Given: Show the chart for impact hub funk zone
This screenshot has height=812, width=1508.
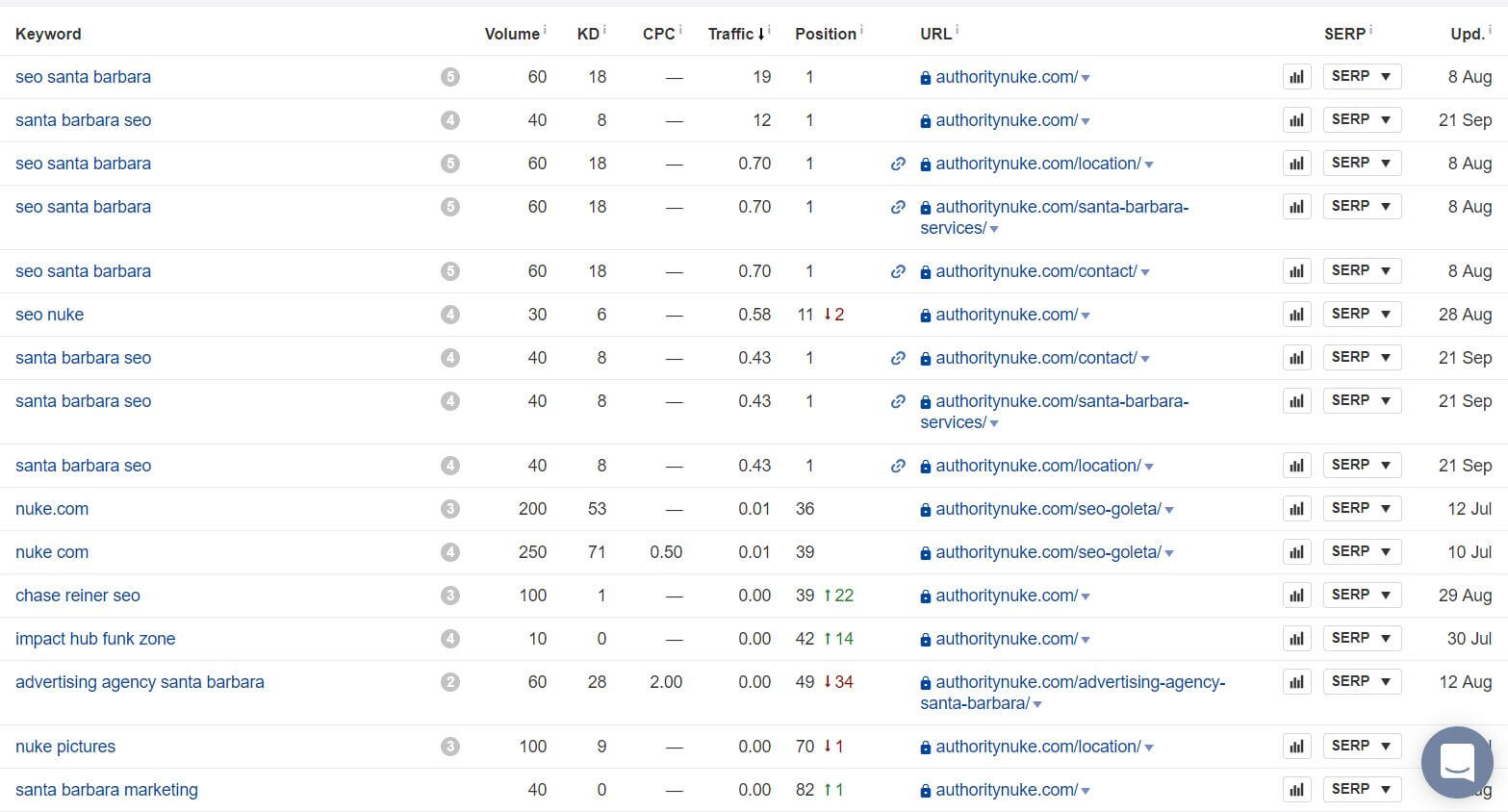Looking at the screenshot, I should (1296, 639).
